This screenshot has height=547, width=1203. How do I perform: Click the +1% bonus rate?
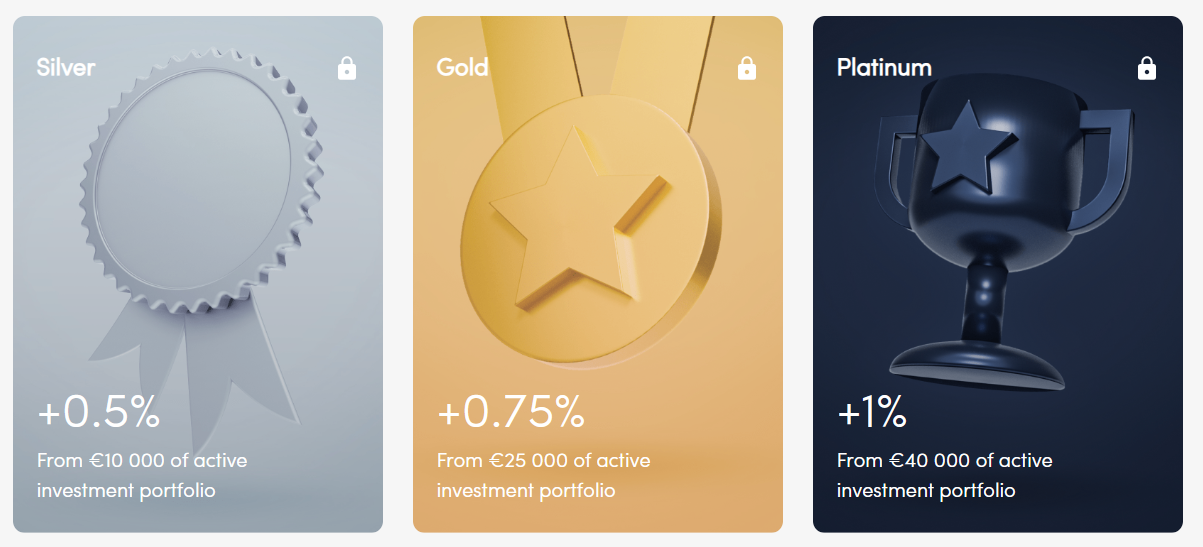pos(871,412)
